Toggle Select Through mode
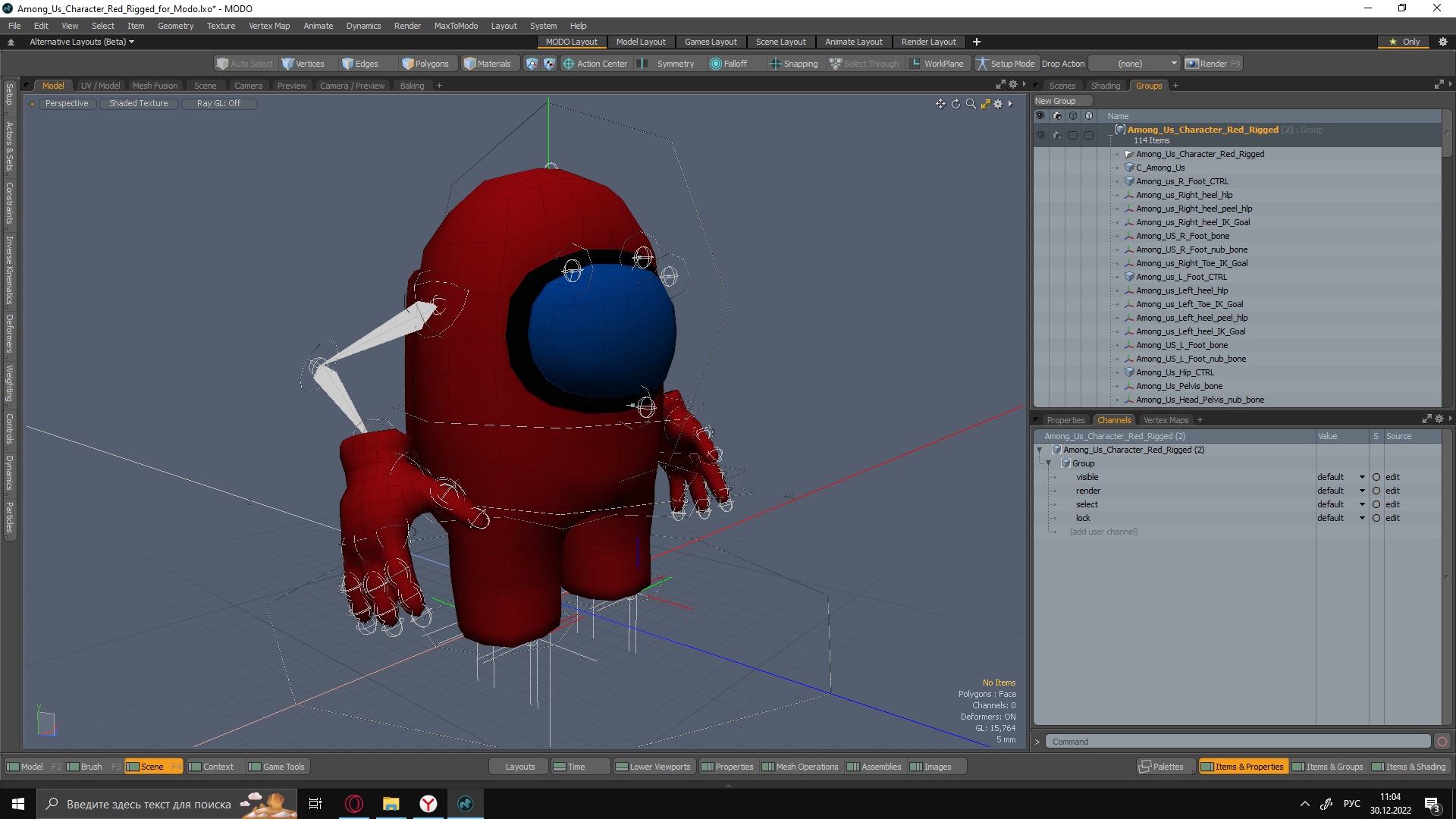This screenshot has height=819, width=1456. pyautogui.click(x=864, y=64)
